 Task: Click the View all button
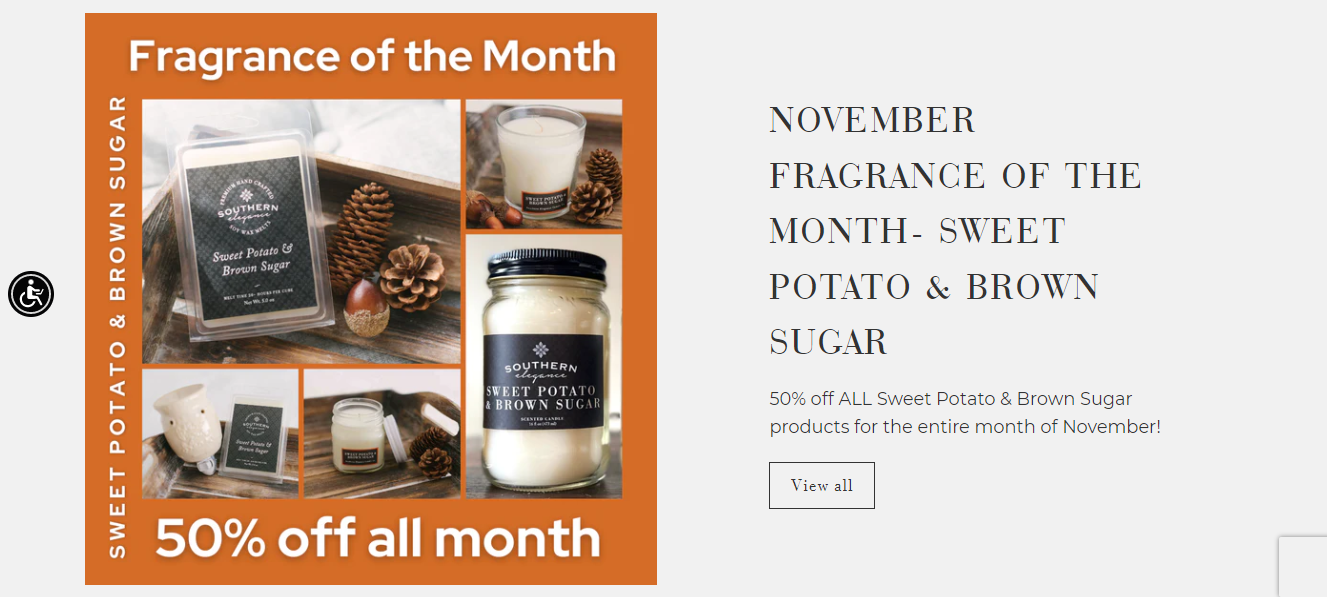pos(822,485)
